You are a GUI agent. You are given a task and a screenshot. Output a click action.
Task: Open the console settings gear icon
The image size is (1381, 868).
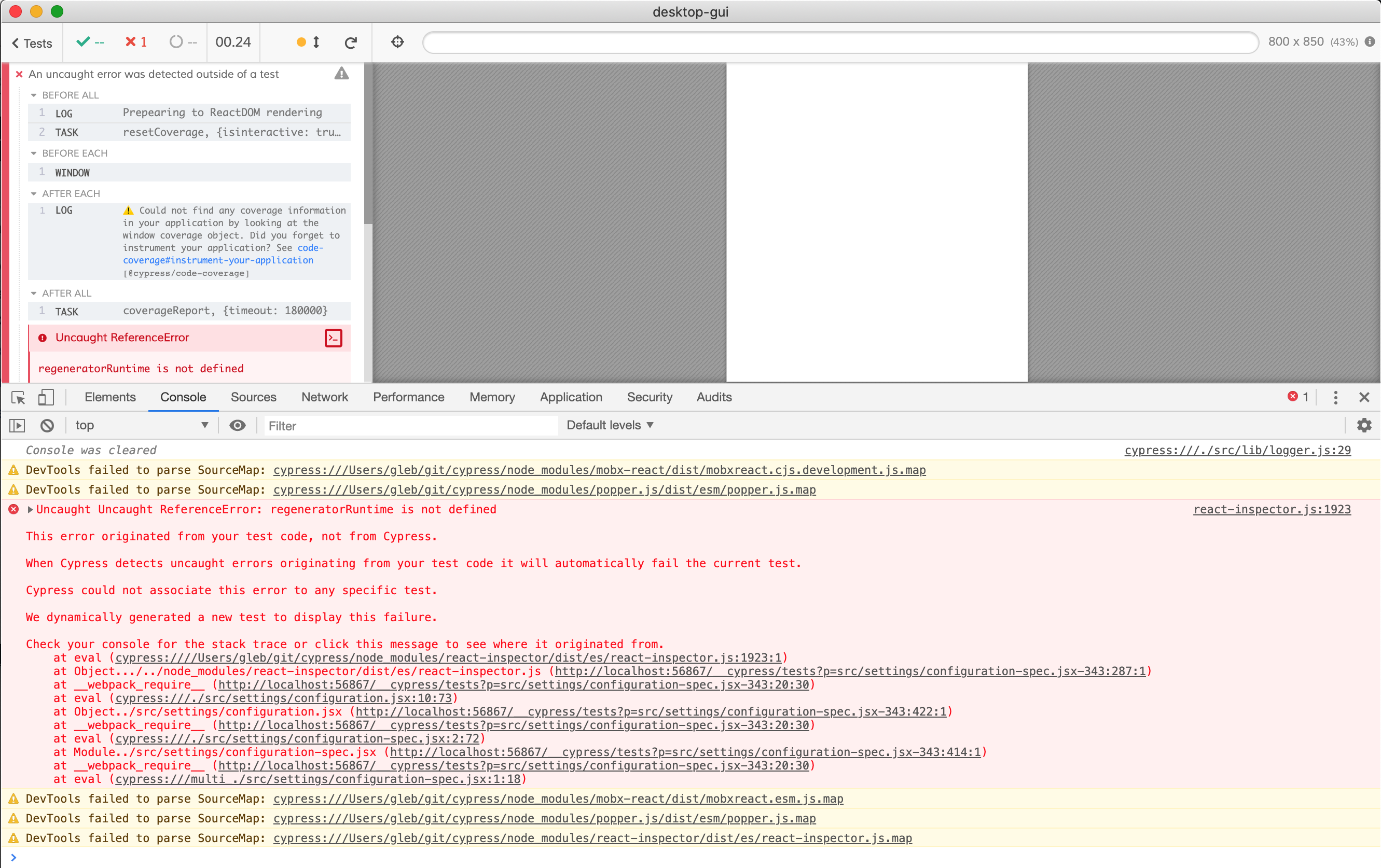point(1364,425)
